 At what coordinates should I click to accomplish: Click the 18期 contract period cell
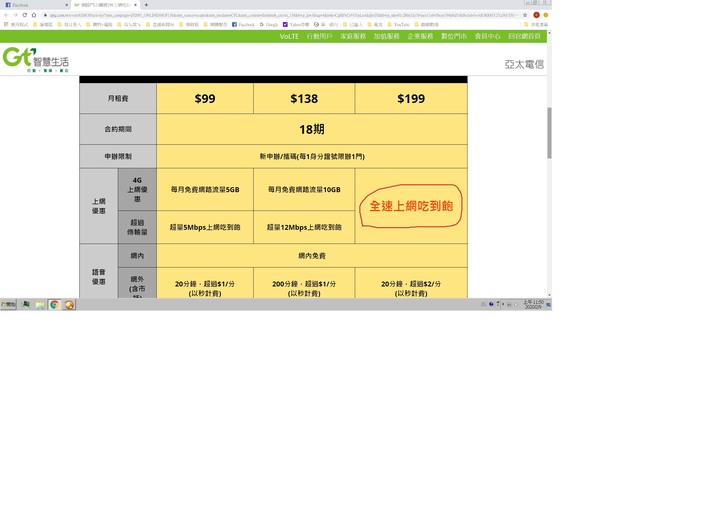312,129
